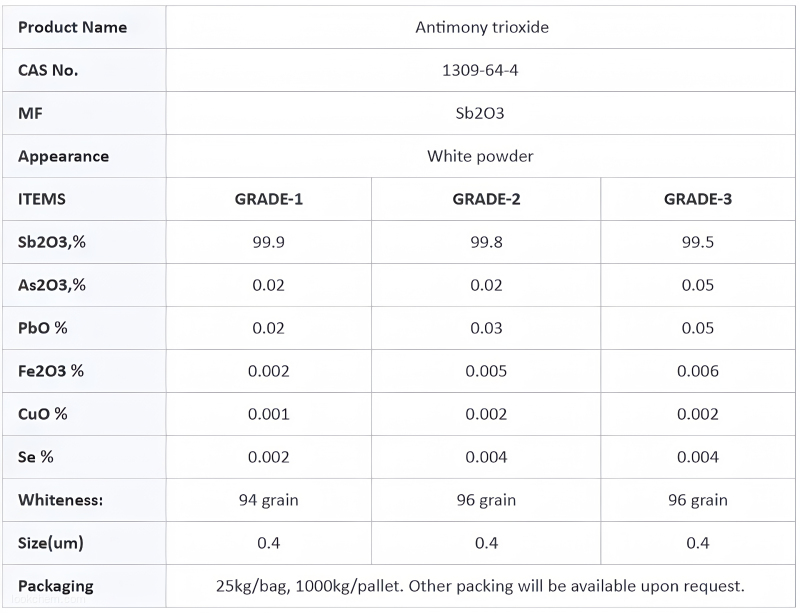Click the As2O3,% row label

(x=52, y=285)
